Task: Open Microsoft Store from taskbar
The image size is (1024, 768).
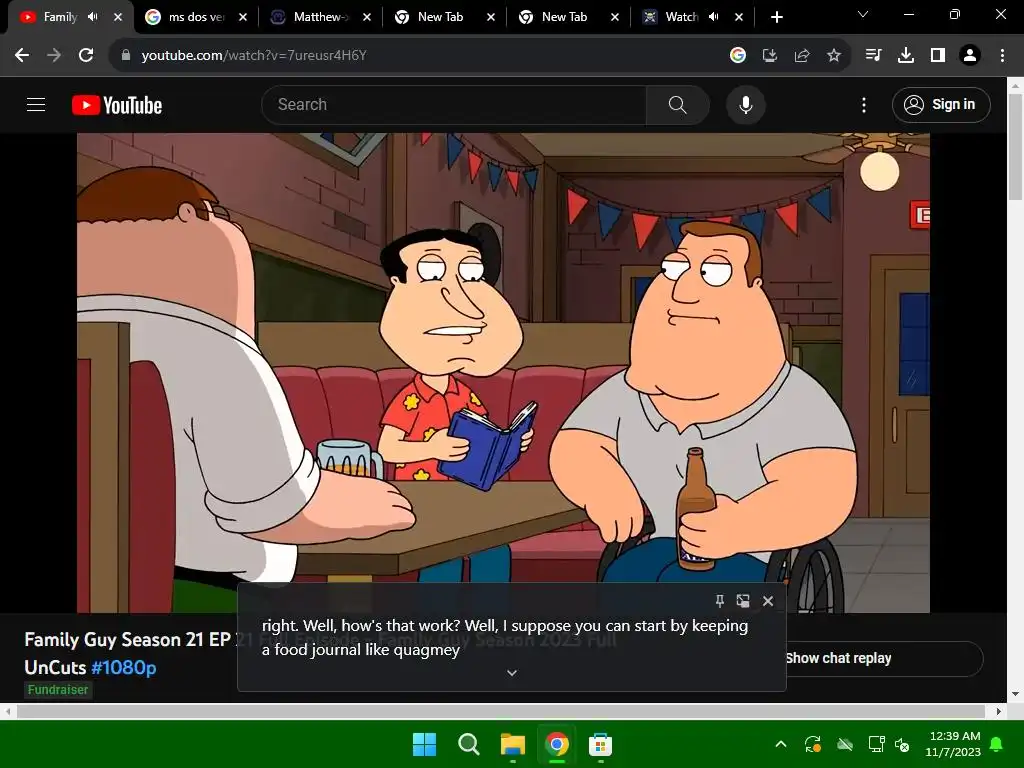Action: pos(600,744)
